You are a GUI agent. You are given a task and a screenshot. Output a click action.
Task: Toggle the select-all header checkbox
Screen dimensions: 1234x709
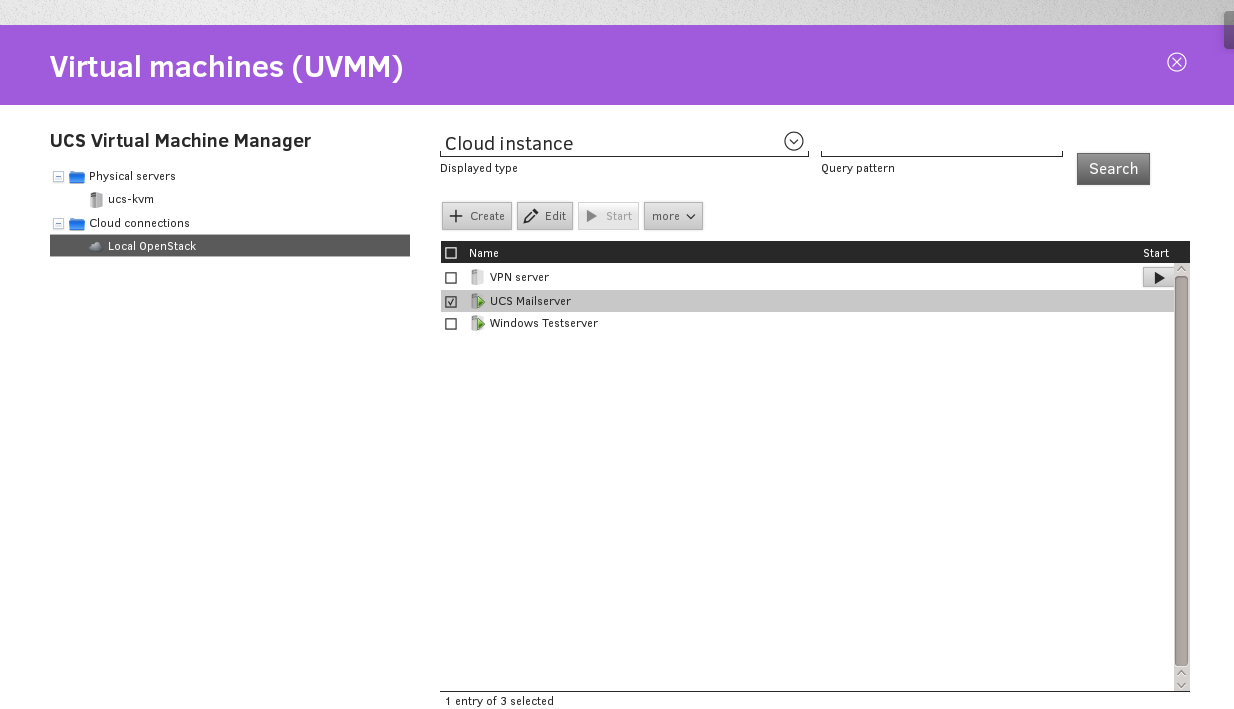click(451, 253)
